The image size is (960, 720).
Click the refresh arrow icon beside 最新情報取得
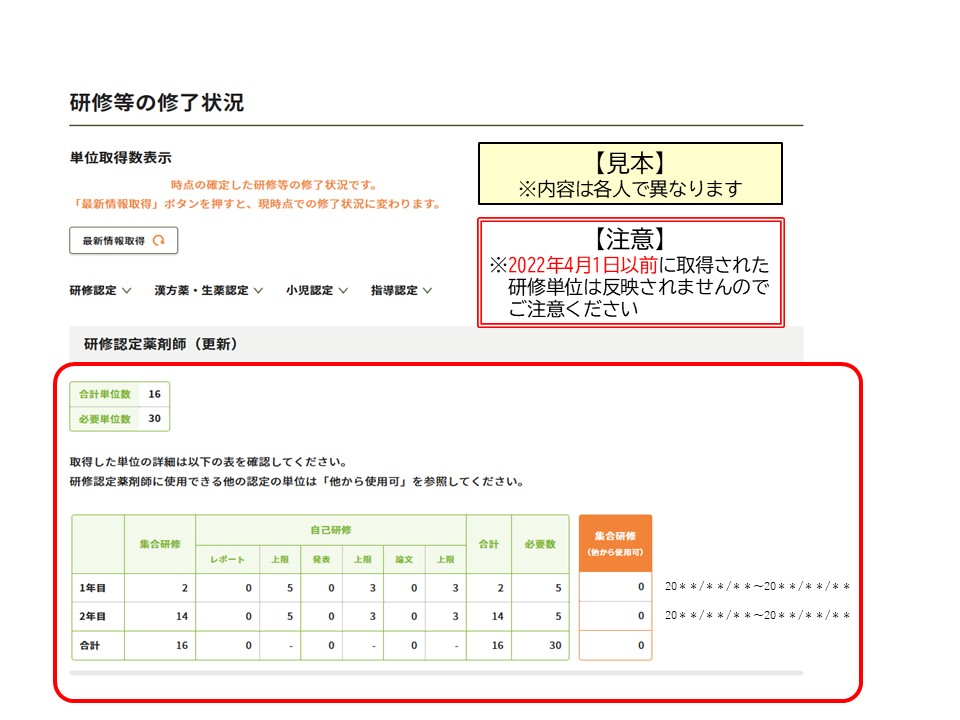[x=158, y=241]
